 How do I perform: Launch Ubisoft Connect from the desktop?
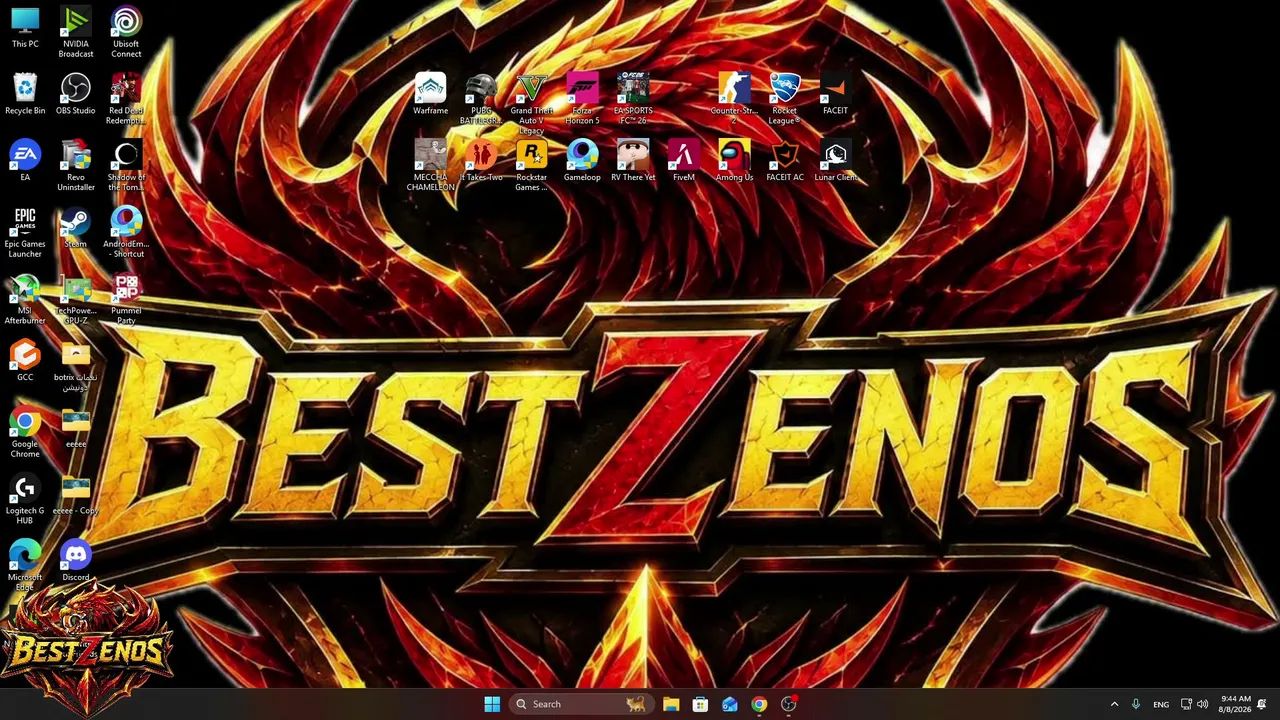coord(126,32)
